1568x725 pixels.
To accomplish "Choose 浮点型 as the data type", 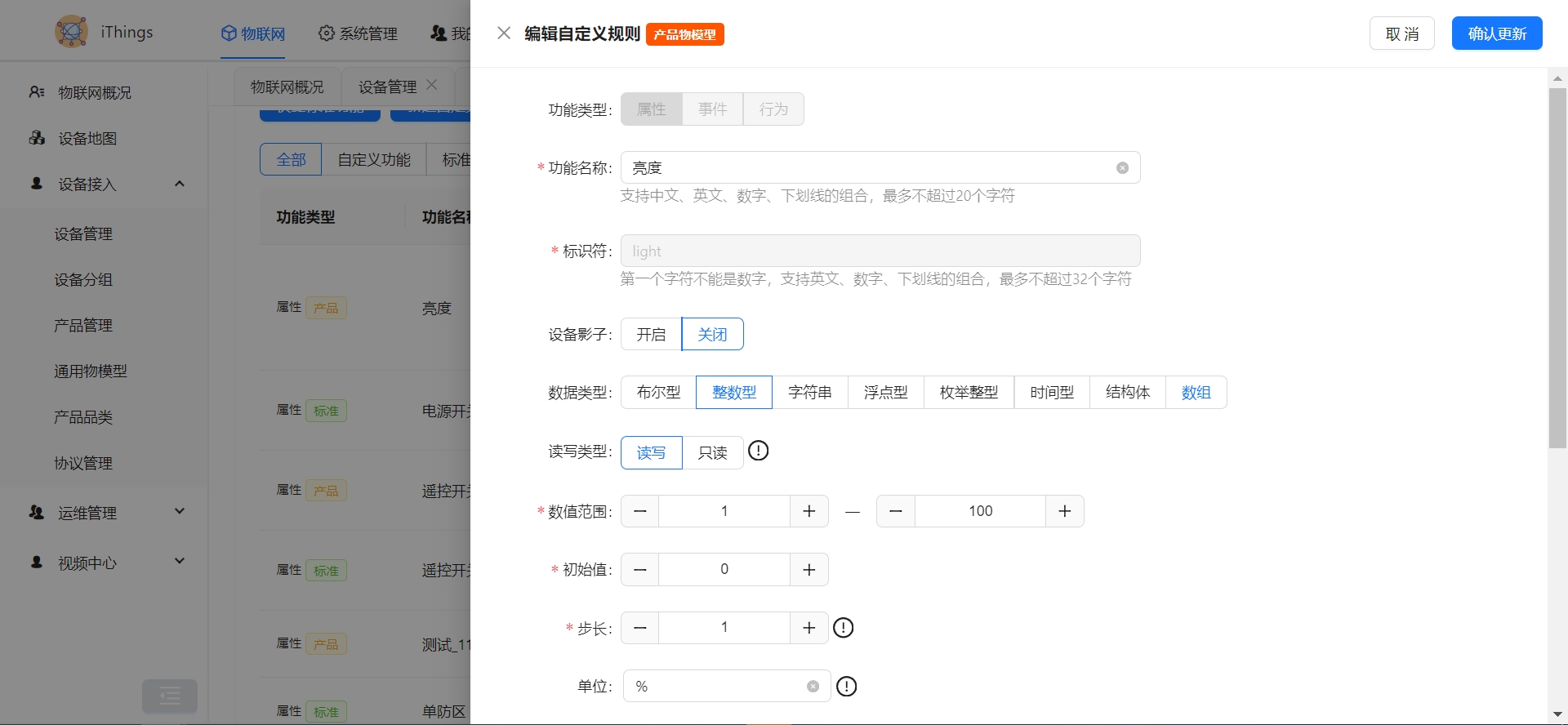I will [x=885, y=393].
